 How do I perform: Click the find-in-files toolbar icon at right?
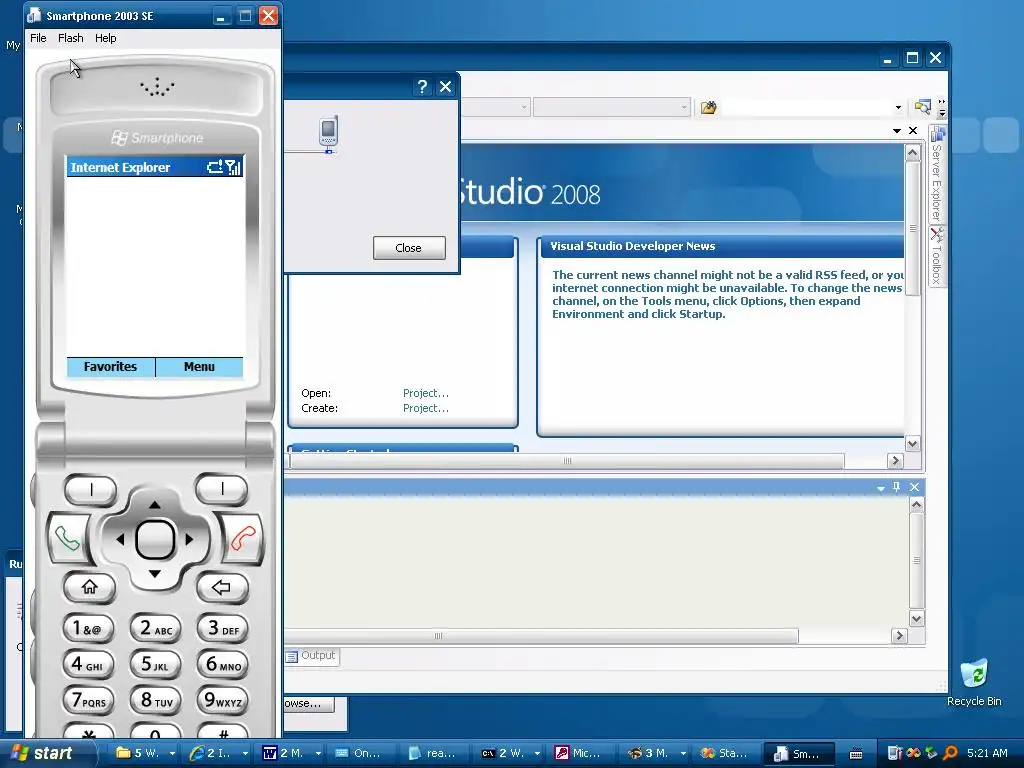coord(922,107)
